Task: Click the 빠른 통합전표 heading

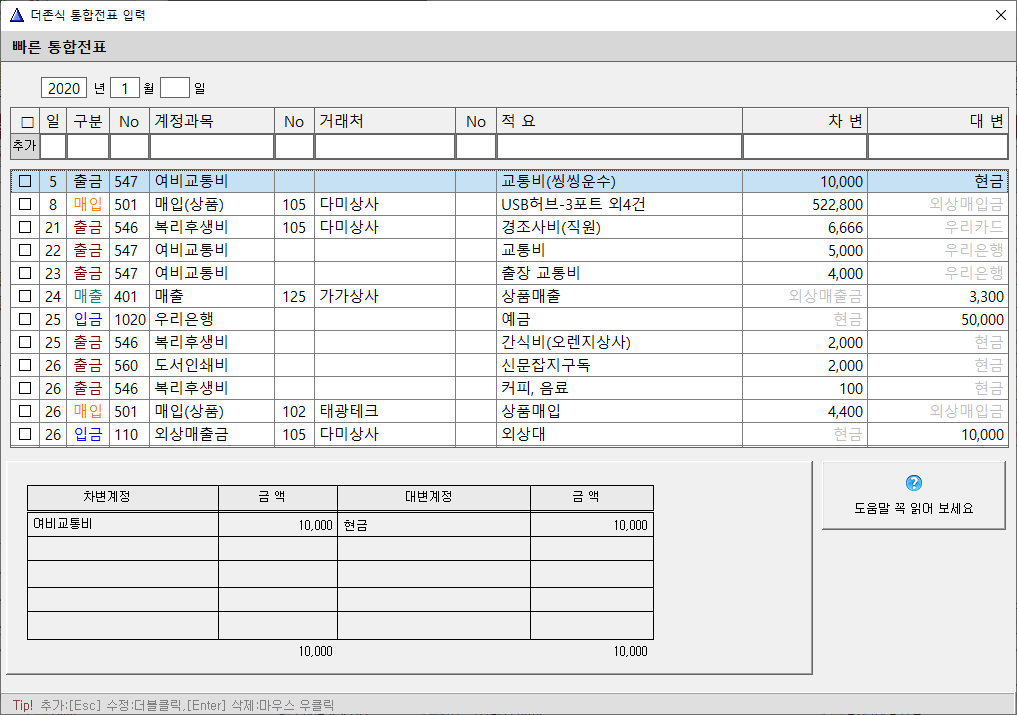Action: (59, 47)
